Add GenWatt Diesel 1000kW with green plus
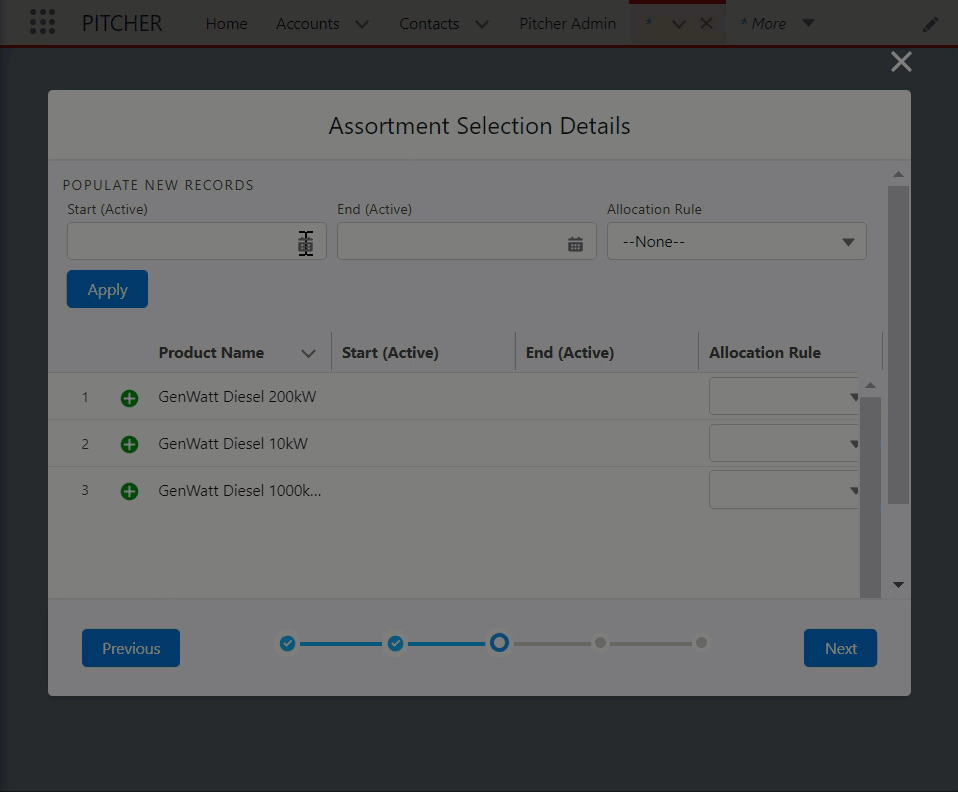The width and height of the screenshot is (958, 792). pyautogui.click(x=129, y=491)
